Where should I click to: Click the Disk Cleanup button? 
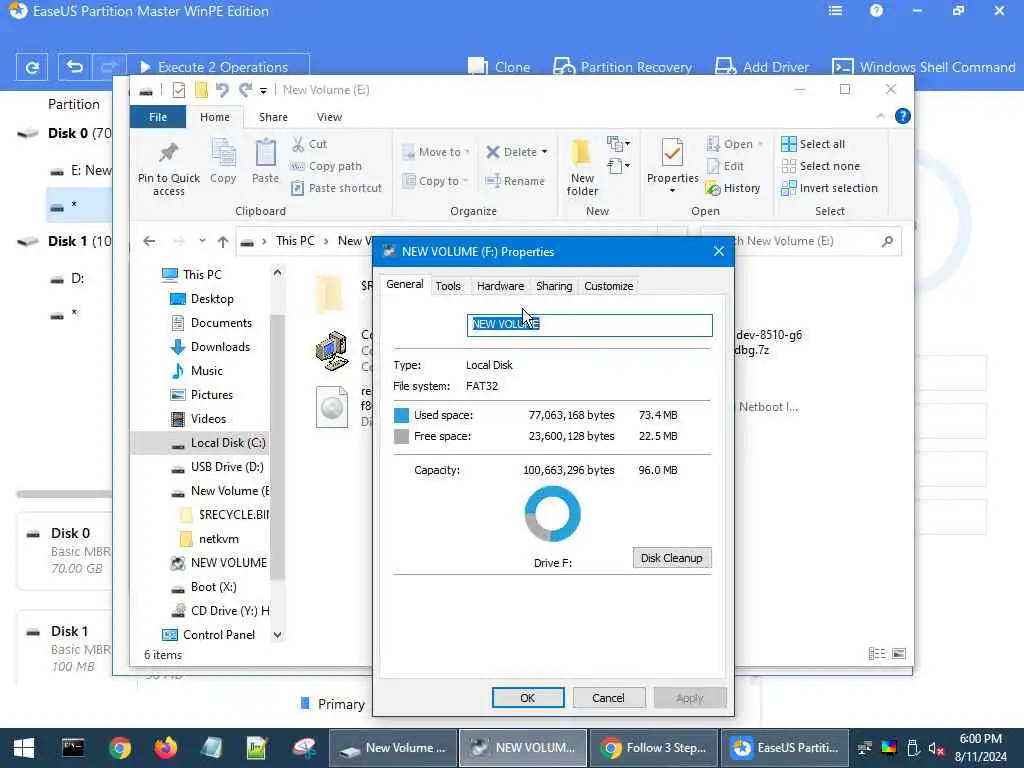(x=671, y=558)
